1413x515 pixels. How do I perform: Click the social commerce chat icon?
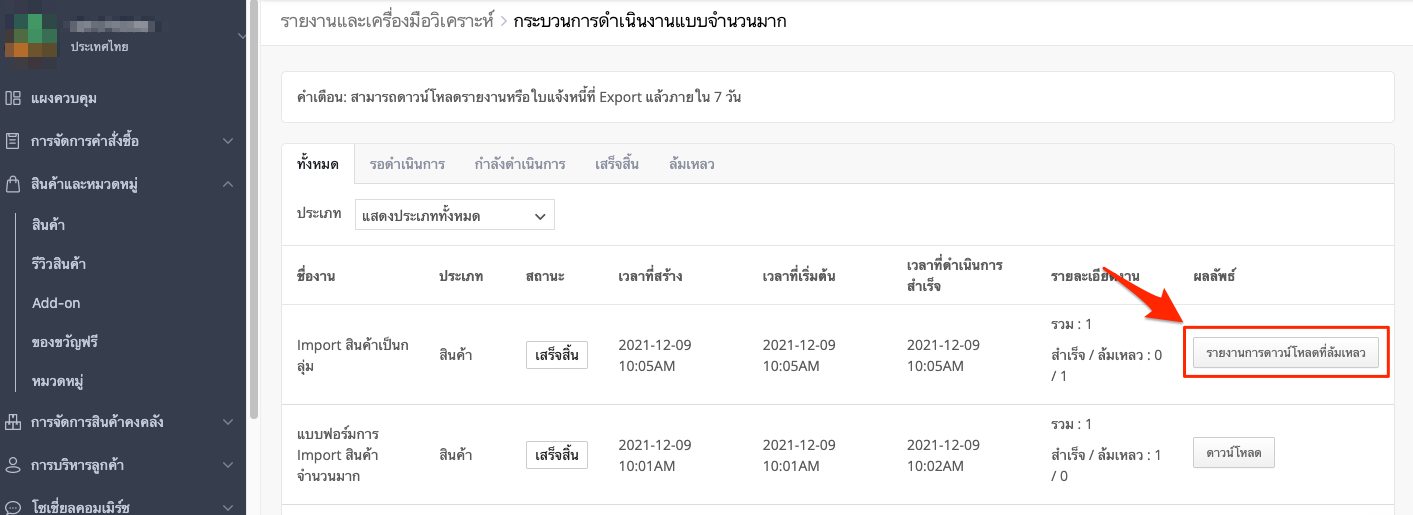[x=13, y=507]
